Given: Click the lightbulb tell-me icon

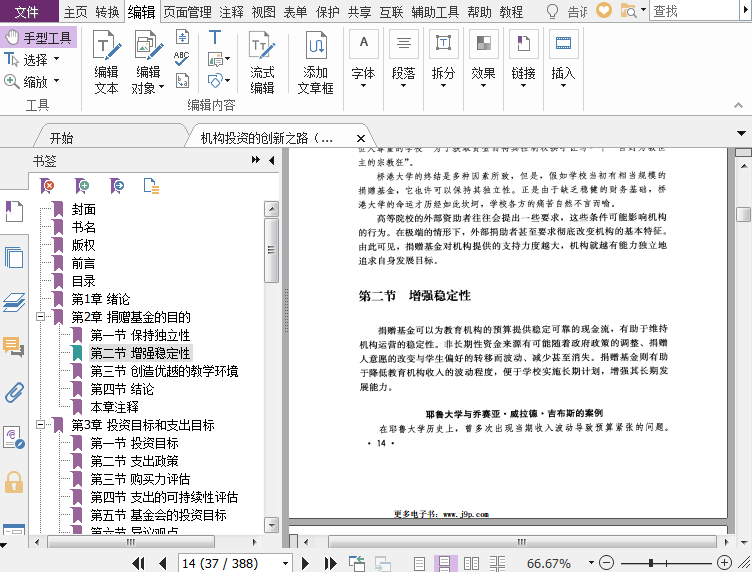Looking at the screenshot, I should pos(552,11).
